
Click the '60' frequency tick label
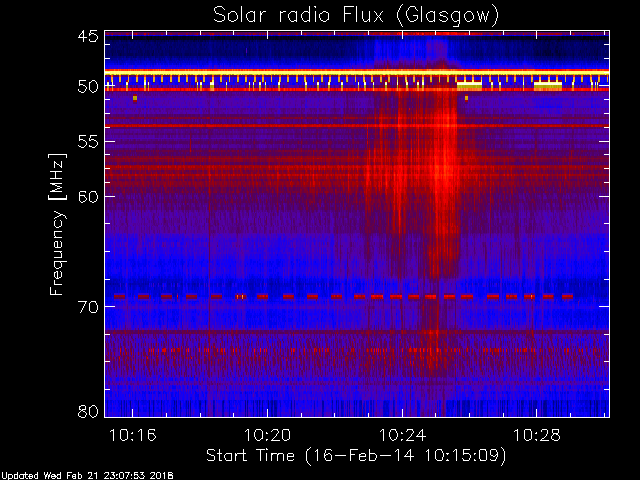coord(88,197)
